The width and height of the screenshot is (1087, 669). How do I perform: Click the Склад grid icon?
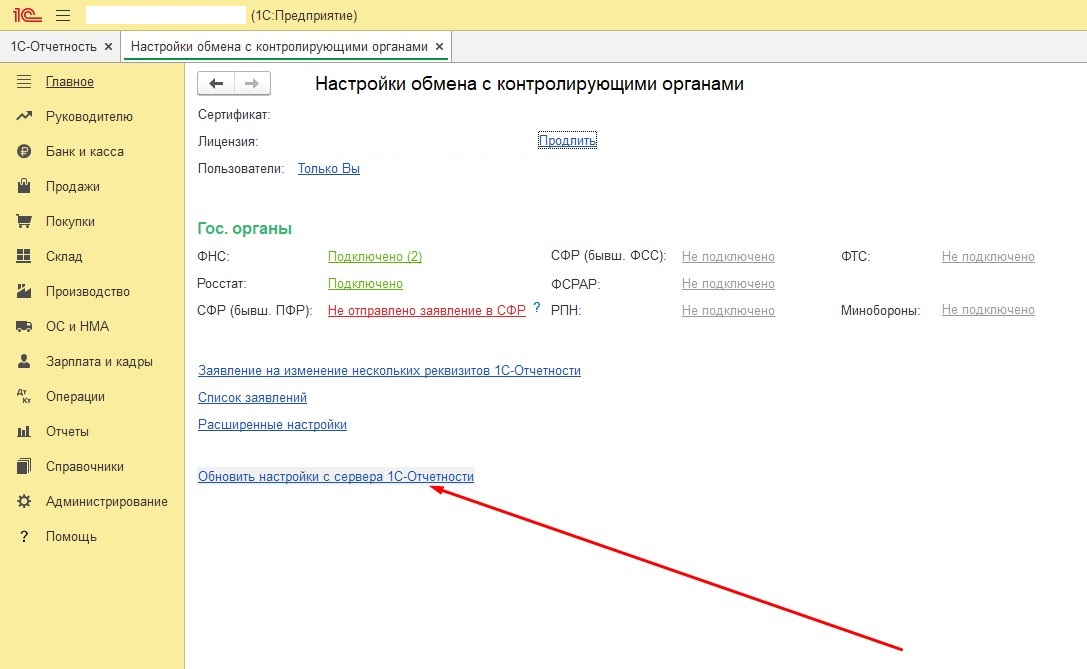point(24,256)
